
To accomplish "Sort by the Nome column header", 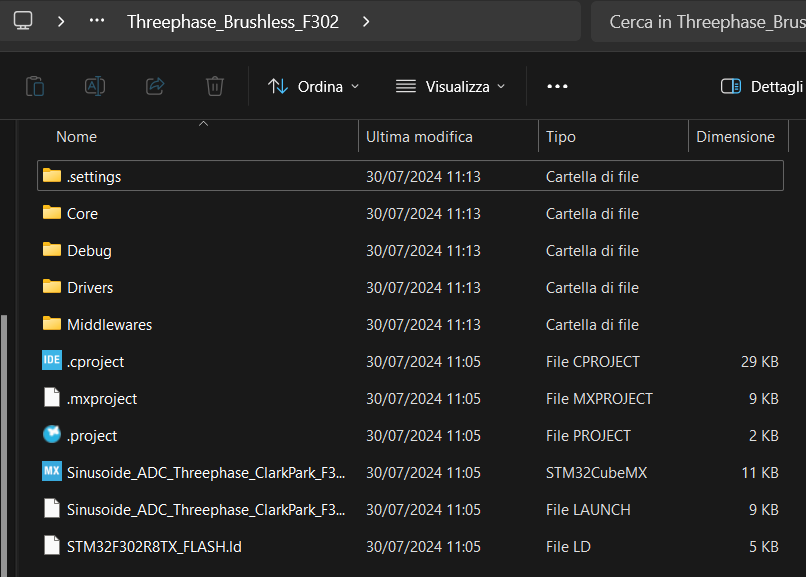I will (77, 137).
